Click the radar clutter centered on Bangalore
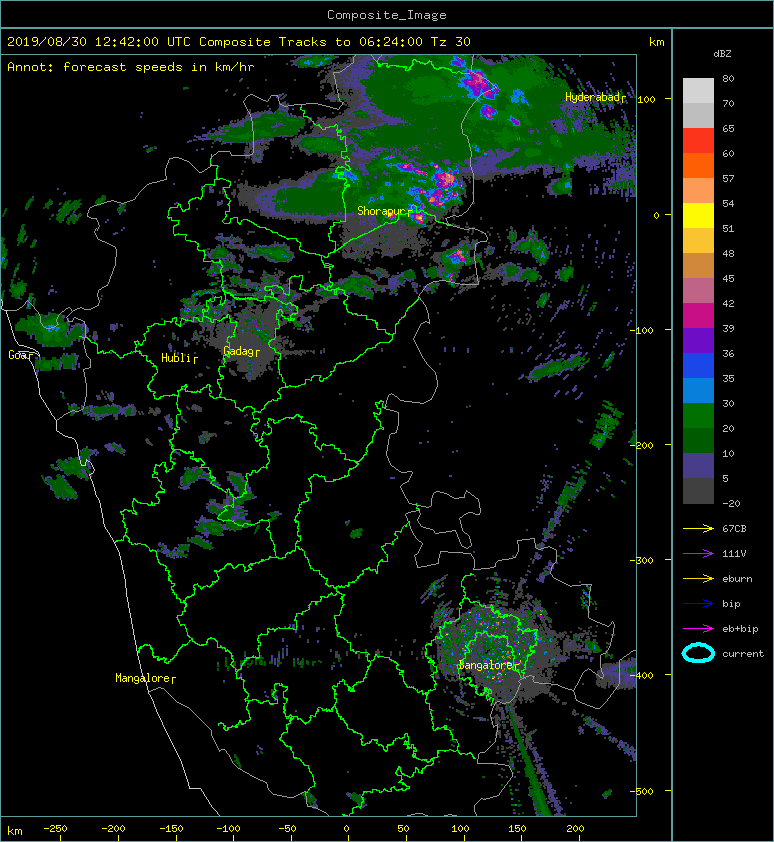774x842 pixels. coord(489,652)
